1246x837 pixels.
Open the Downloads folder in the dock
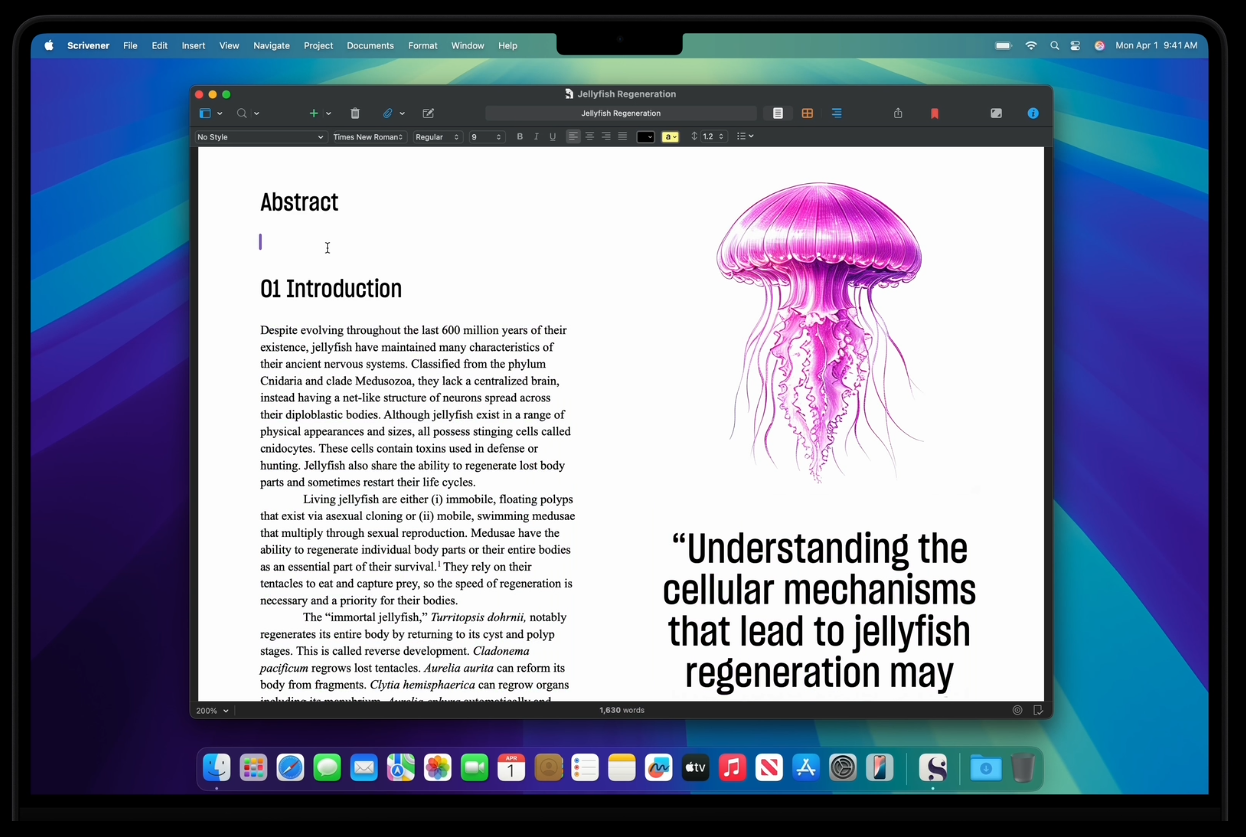(x=985, y=768)
